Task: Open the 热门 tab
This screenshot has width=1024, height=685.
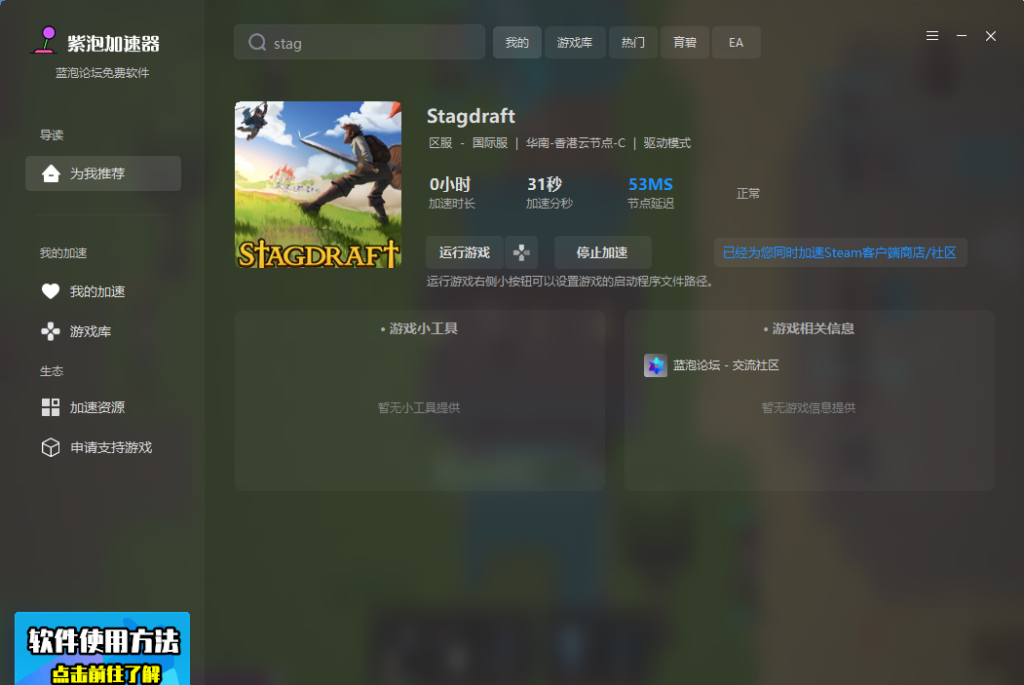Action: point(632,42)
